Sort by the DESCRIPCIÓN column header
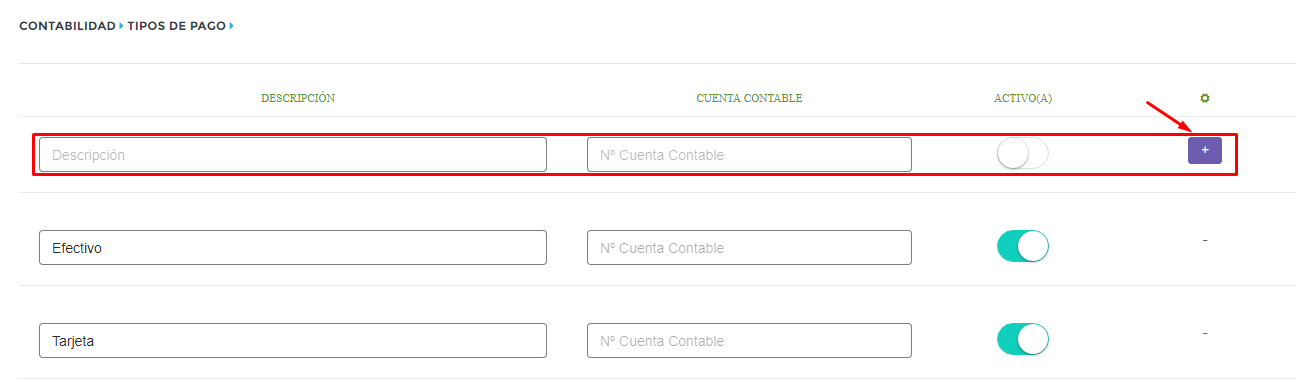 click(298, 98)
